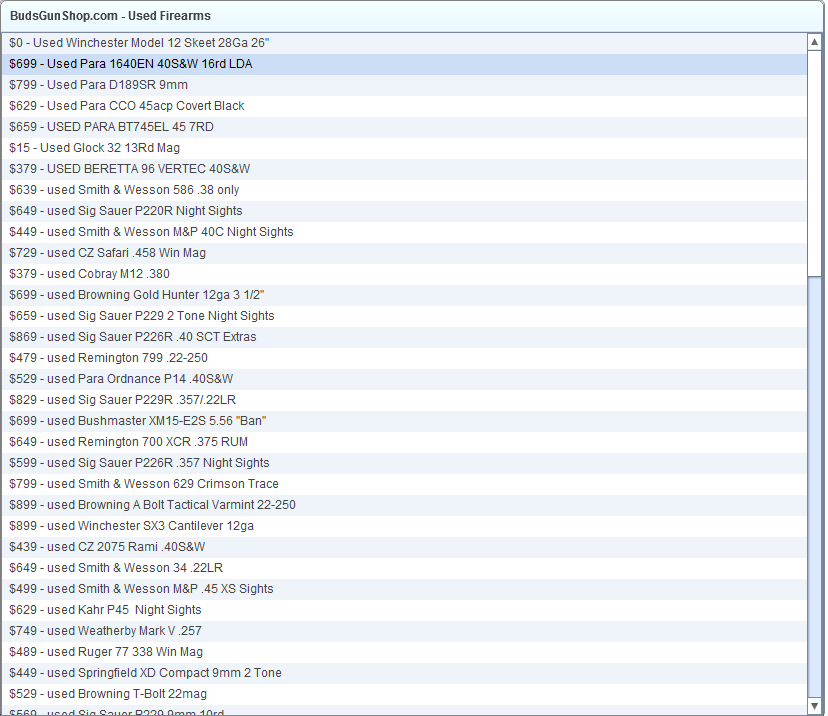The width and height of the screenshot is (828, 716).
Task: Select used Sig Sauer P220R Night Sights
Action: (x=404, y=211)
